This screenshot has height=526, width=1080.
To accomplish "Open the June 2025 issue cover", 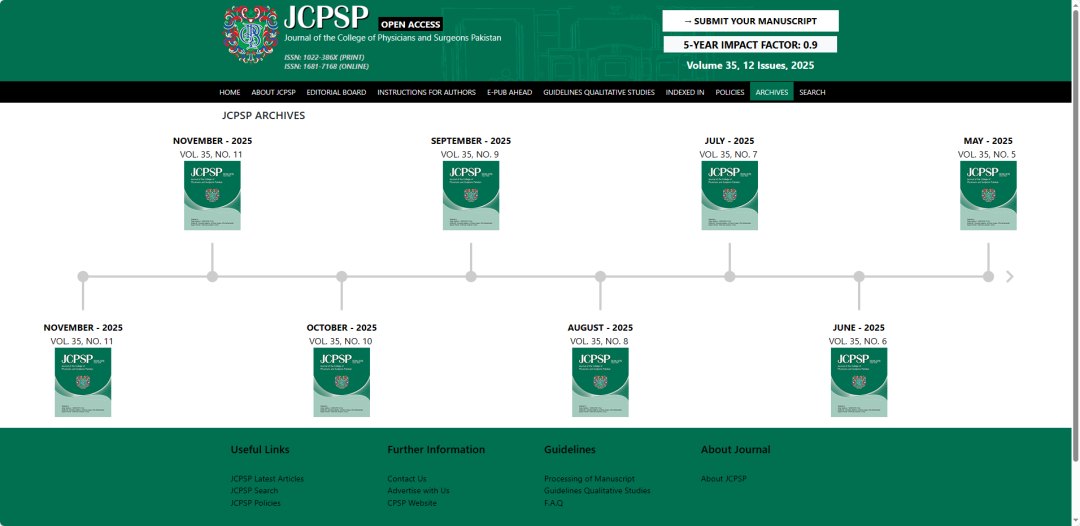I will coord(859,382).
